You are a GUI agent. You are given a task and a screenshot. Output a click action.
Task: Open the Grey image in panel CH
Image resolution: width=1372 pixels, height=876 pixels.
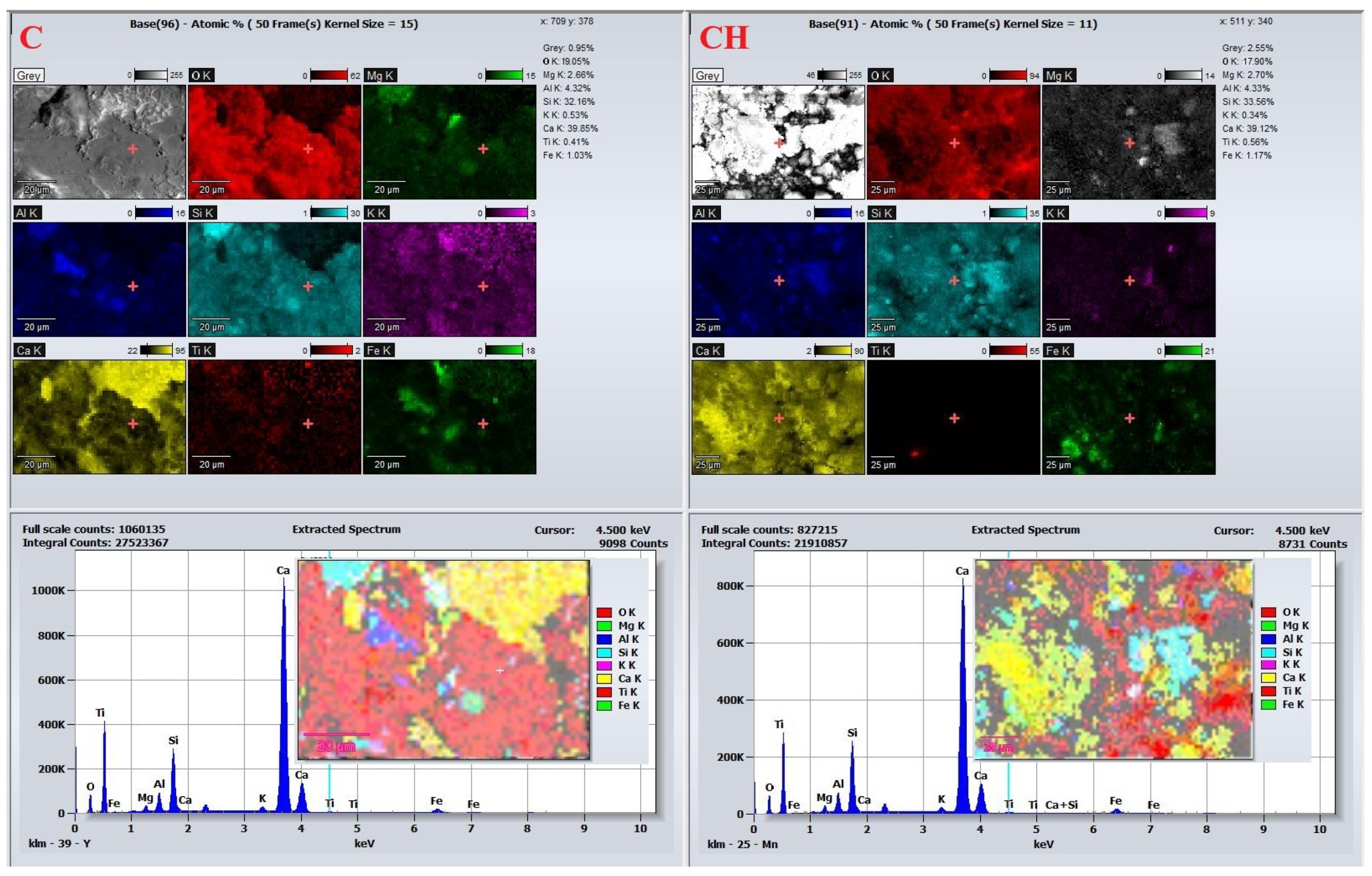tap(778, 142)
